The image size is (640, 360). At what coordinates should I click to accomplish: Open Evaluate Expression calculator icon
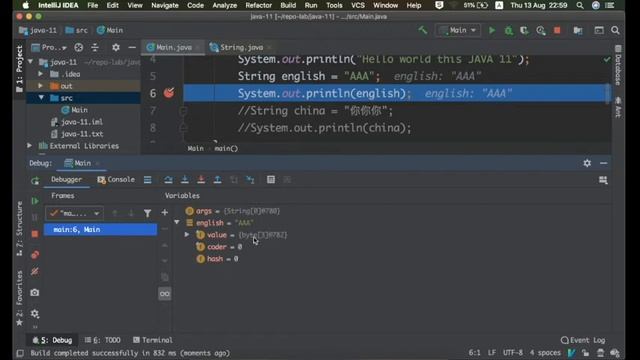pos(271,180)
